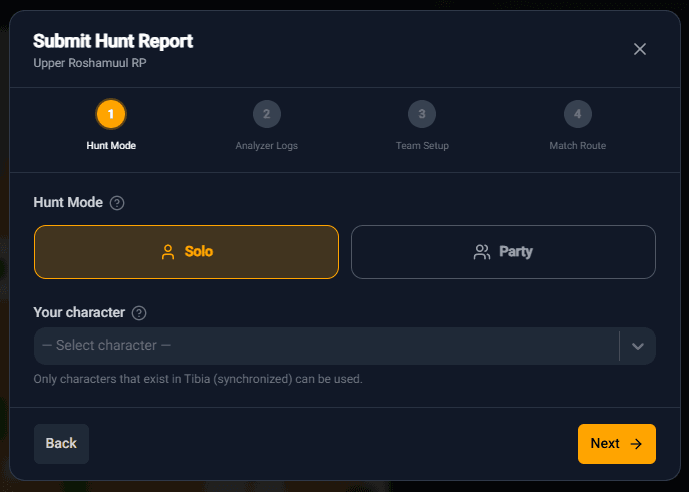Expand the character list chevron arrow

tap(638, 346)
